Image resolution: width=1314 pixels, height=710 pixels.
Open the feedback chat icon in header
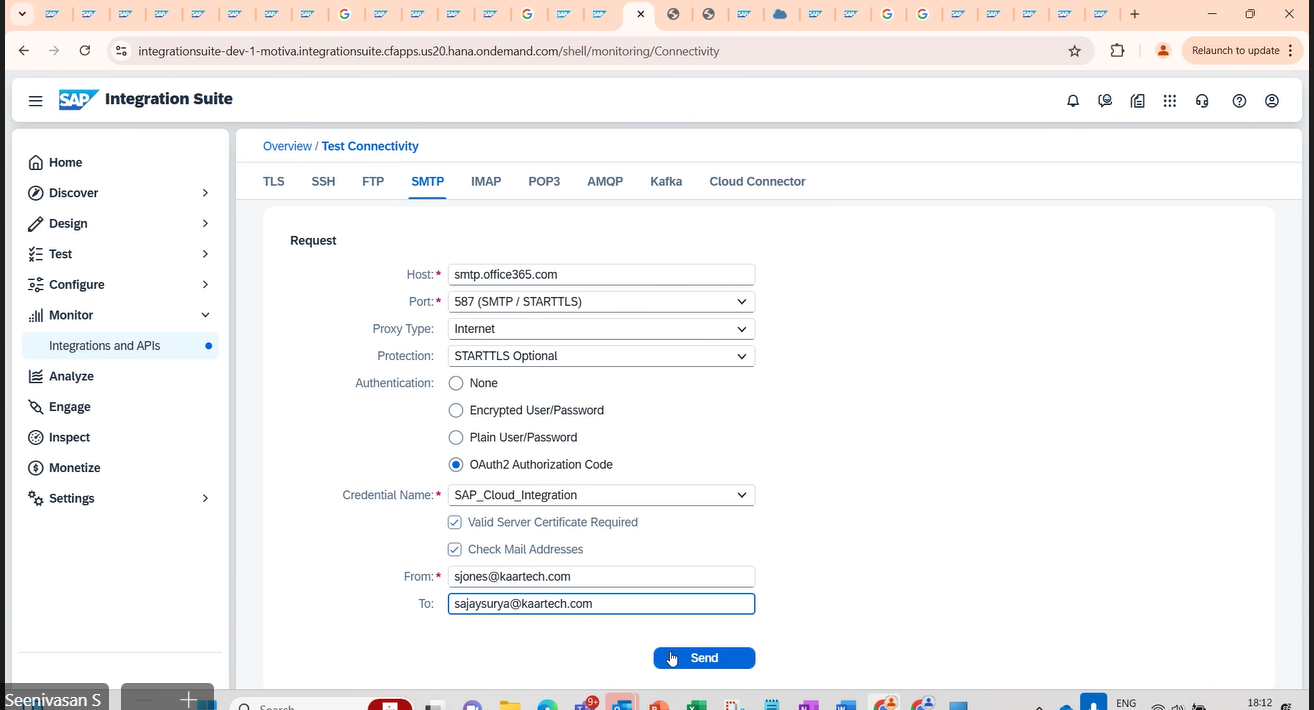point(1105,101)
